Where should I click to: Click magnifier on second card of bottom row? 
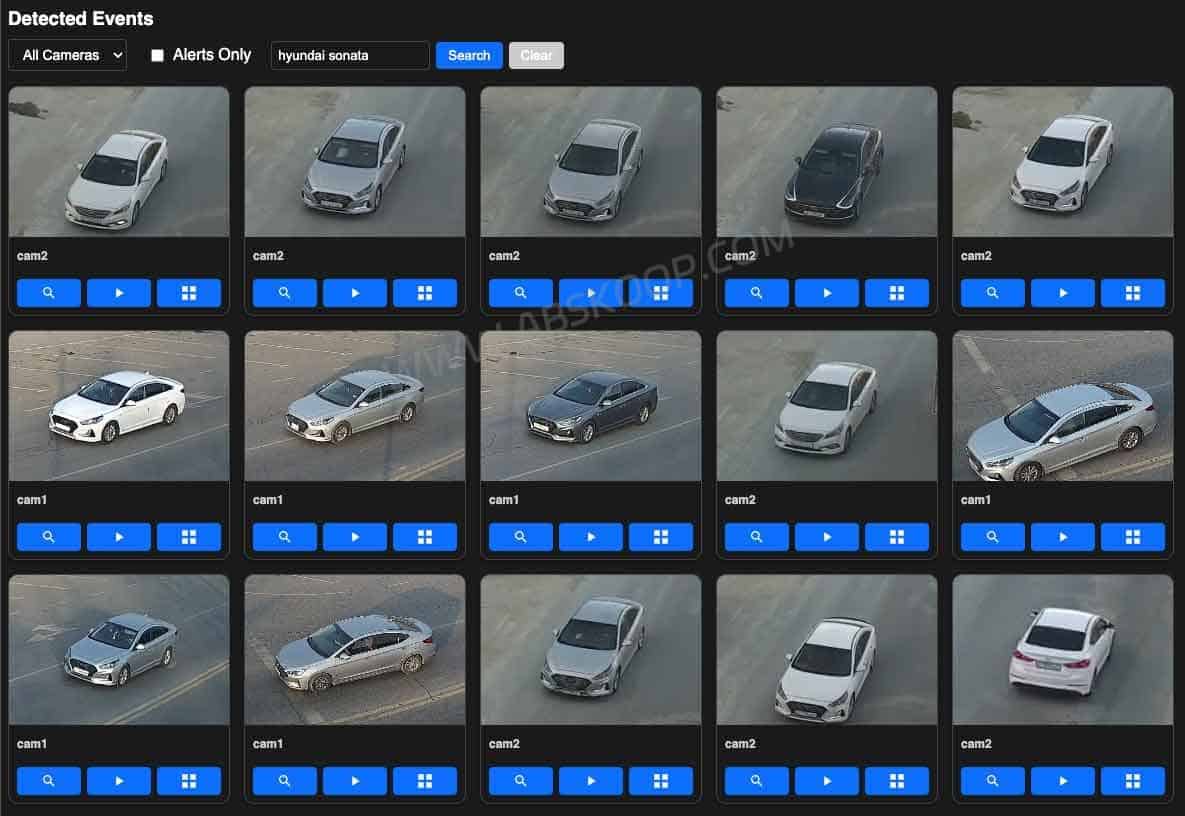pyautogui.click(x=284, y=780)
